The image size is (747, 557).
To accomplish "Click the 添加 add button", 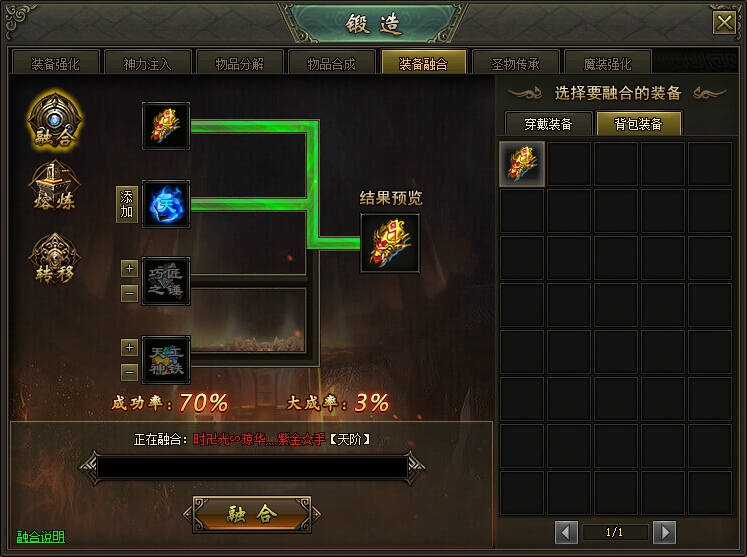I will coord(127,204).
